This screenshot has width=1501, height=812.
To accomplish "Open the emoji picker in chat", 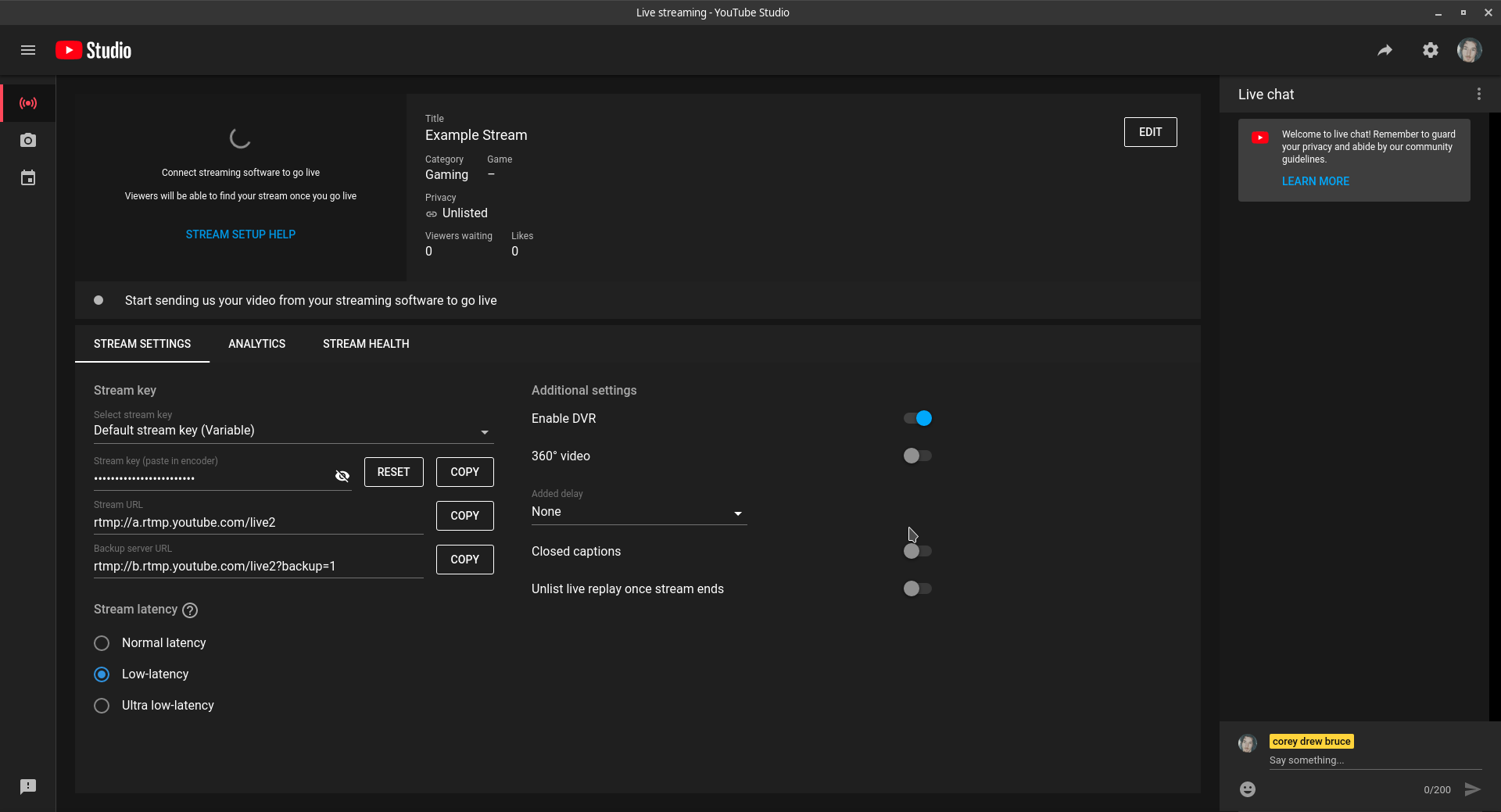I will pos(1248,789).
